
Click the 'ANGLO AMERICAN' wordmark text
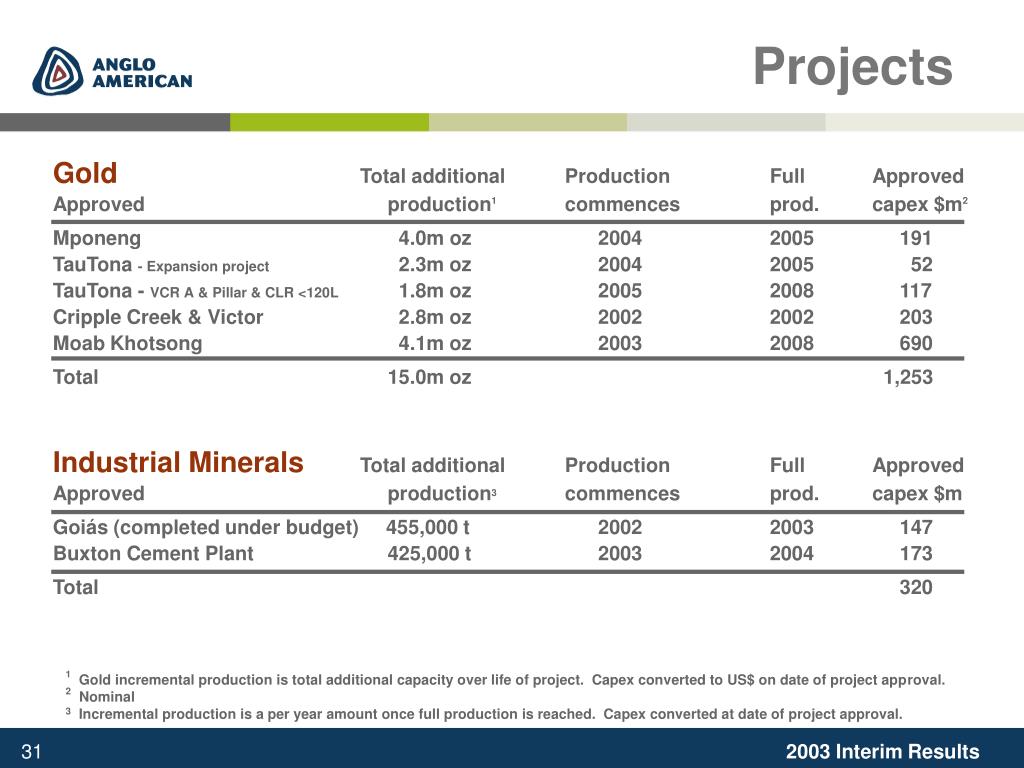click(142, 72)
